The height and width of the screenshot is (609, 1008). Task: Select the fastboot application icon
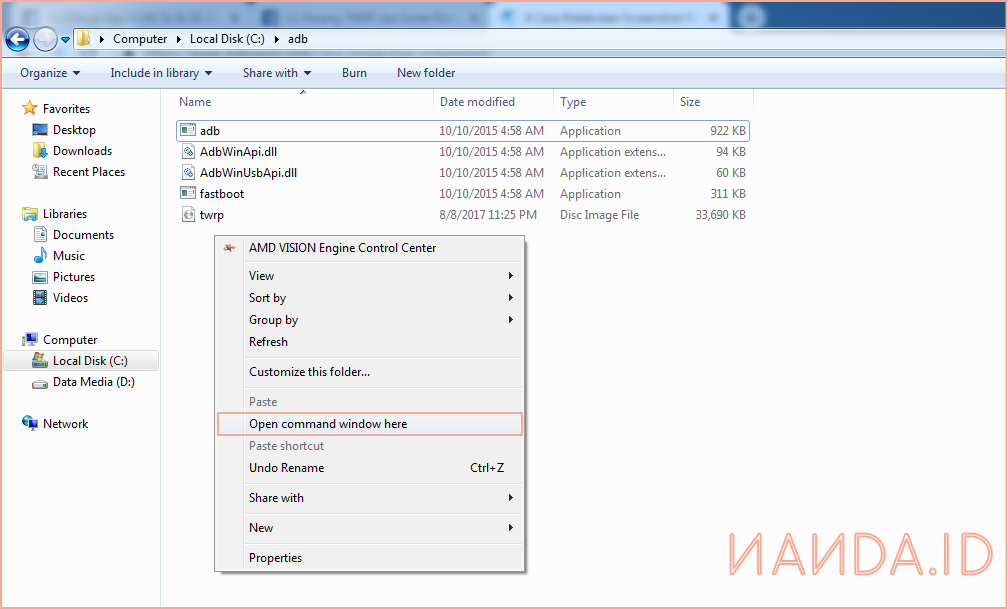(x=188, y=194)
